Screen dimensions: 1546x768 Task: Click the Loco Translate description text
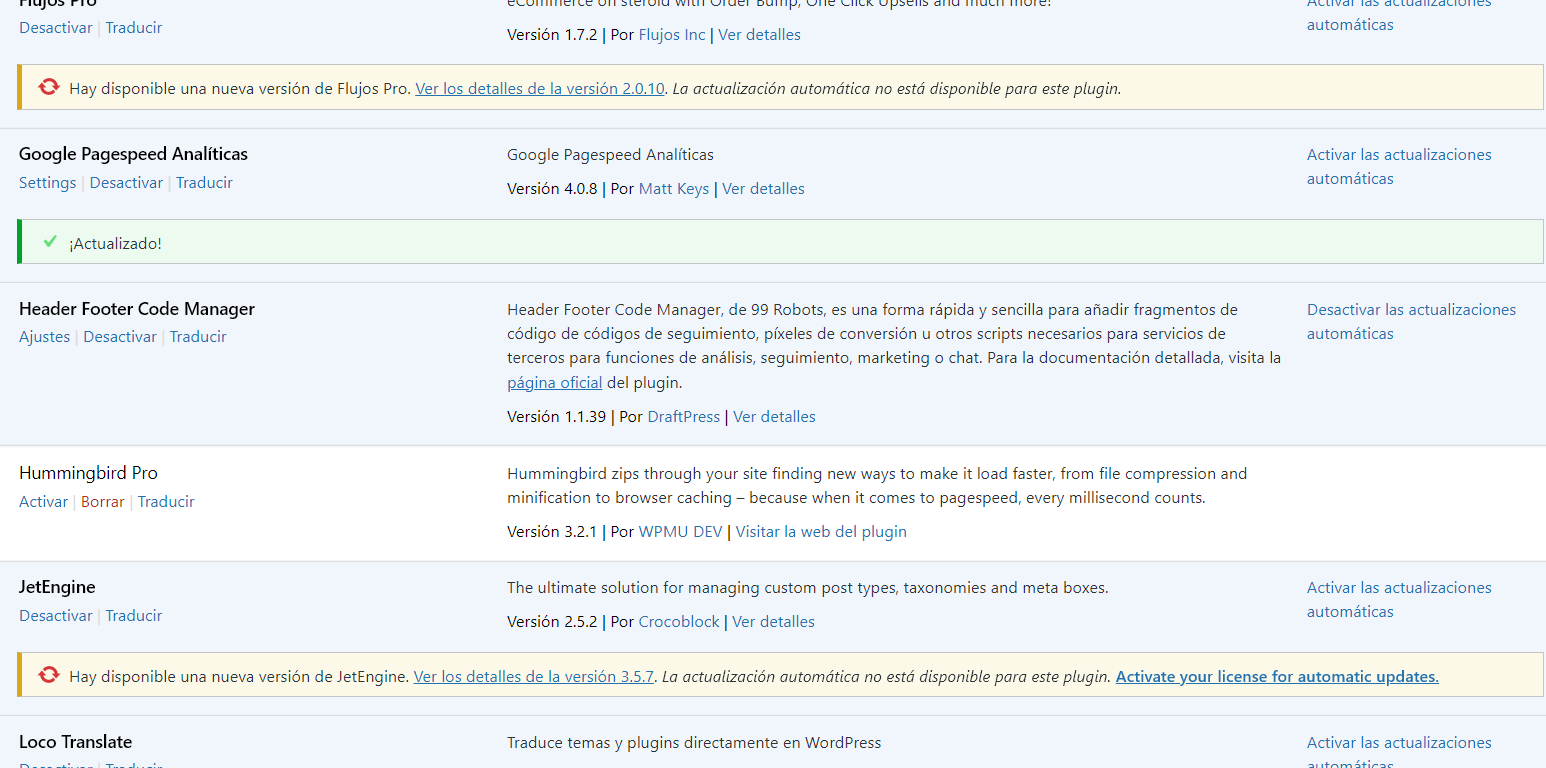click(x=694, y=742)
